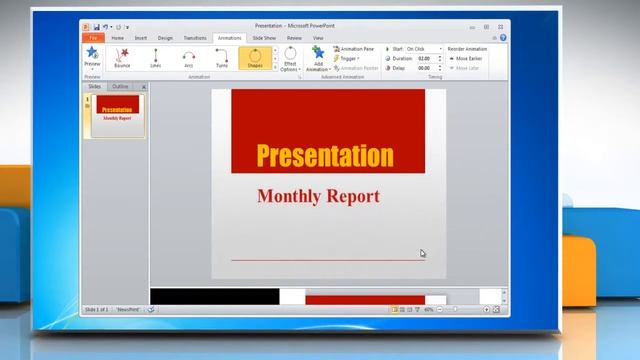Click the Monthly Report subtitle on slide

(318, 196)
